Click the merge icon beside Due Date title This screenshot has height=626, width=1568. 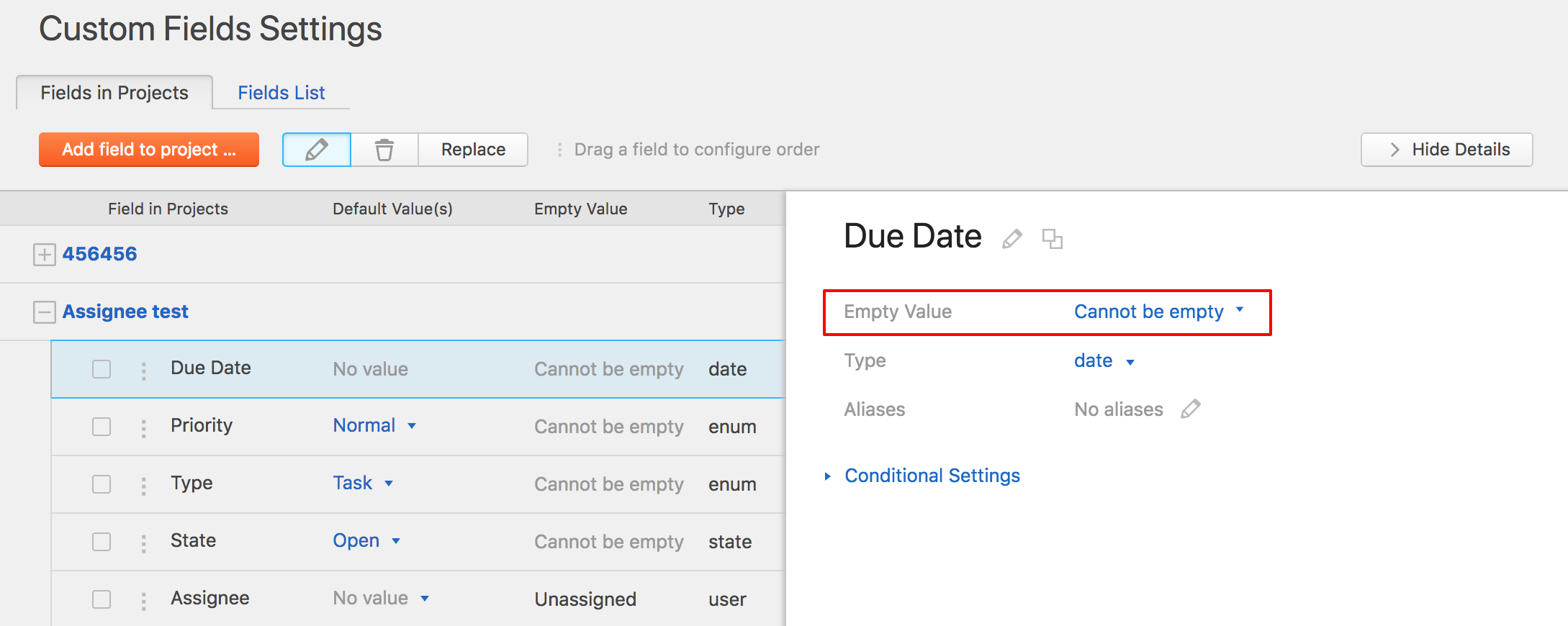click(x=1053, y=239)
